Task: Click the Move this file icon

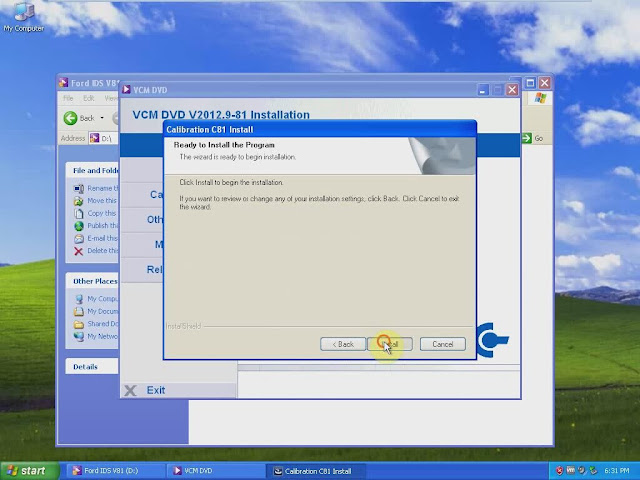Action: (x=78, y=201)
